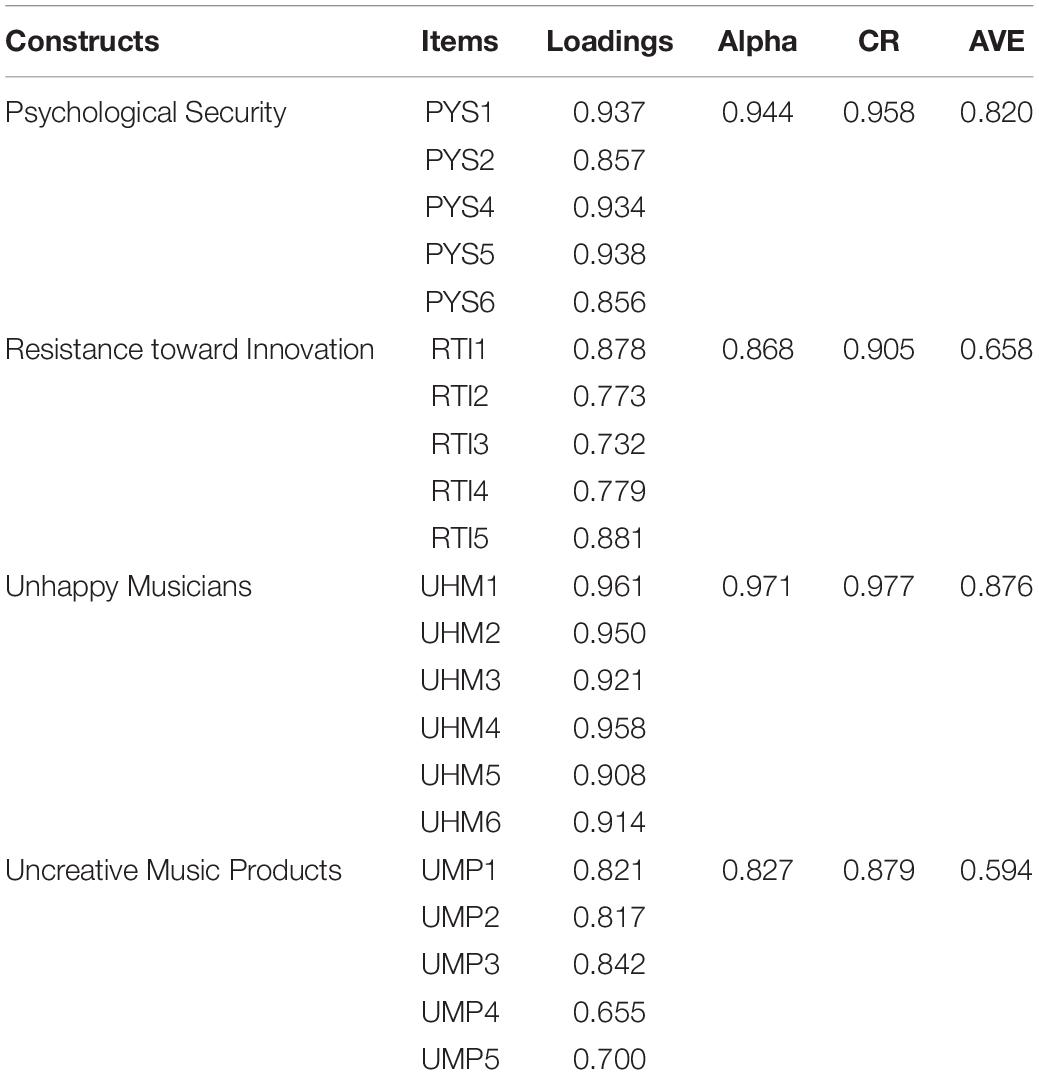Select the AVE value 0.876
This screenshot has width=1039, height=1075.
pos(996,586)
